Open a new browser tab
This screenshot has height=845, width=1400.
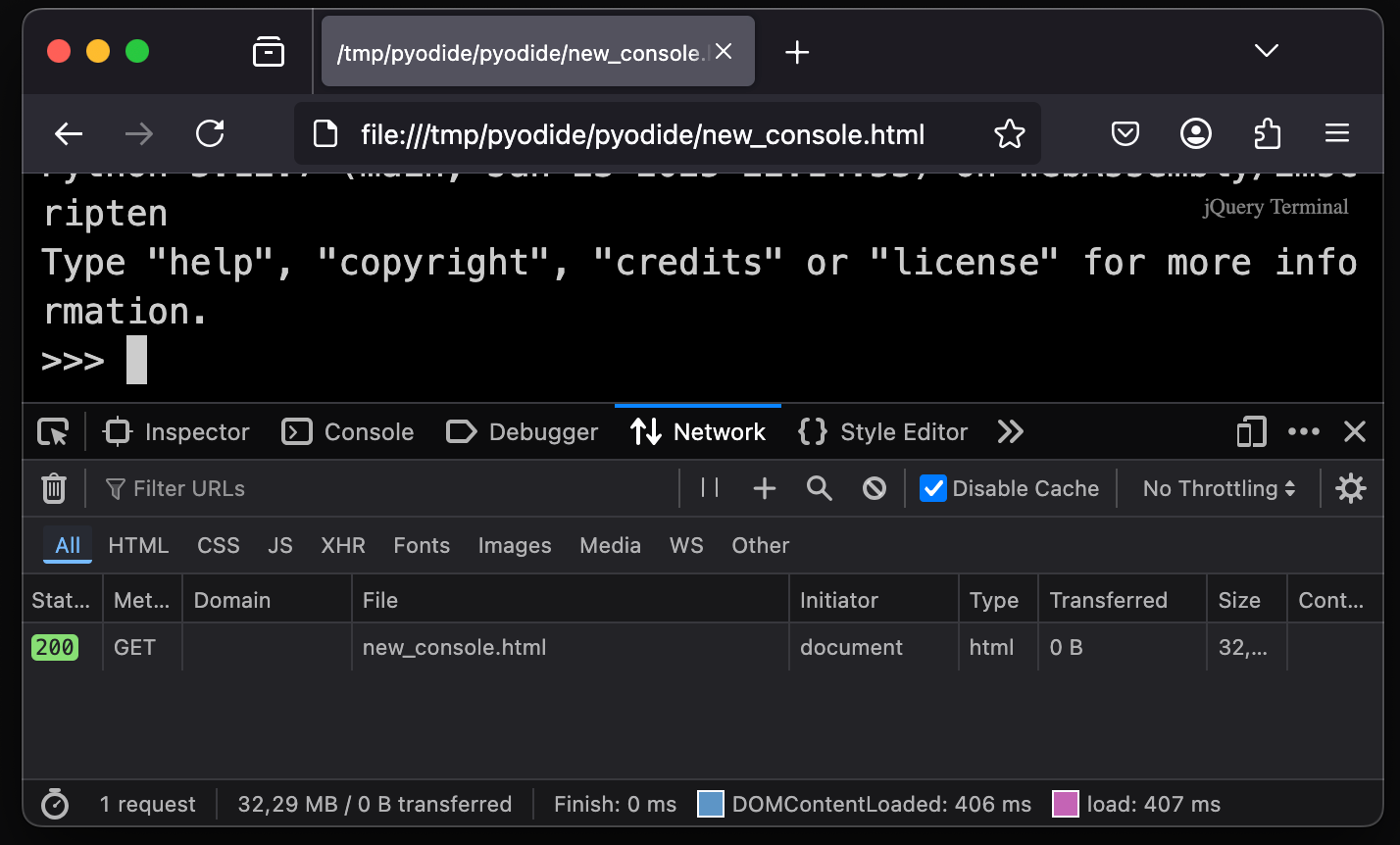point(797,52)
